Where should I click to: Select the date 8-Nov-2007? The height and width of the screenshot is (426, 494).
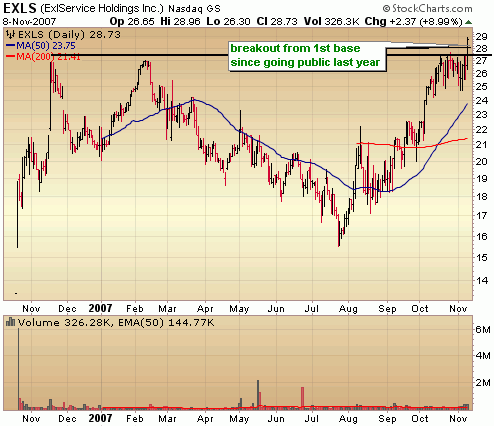tap(29, 22)
